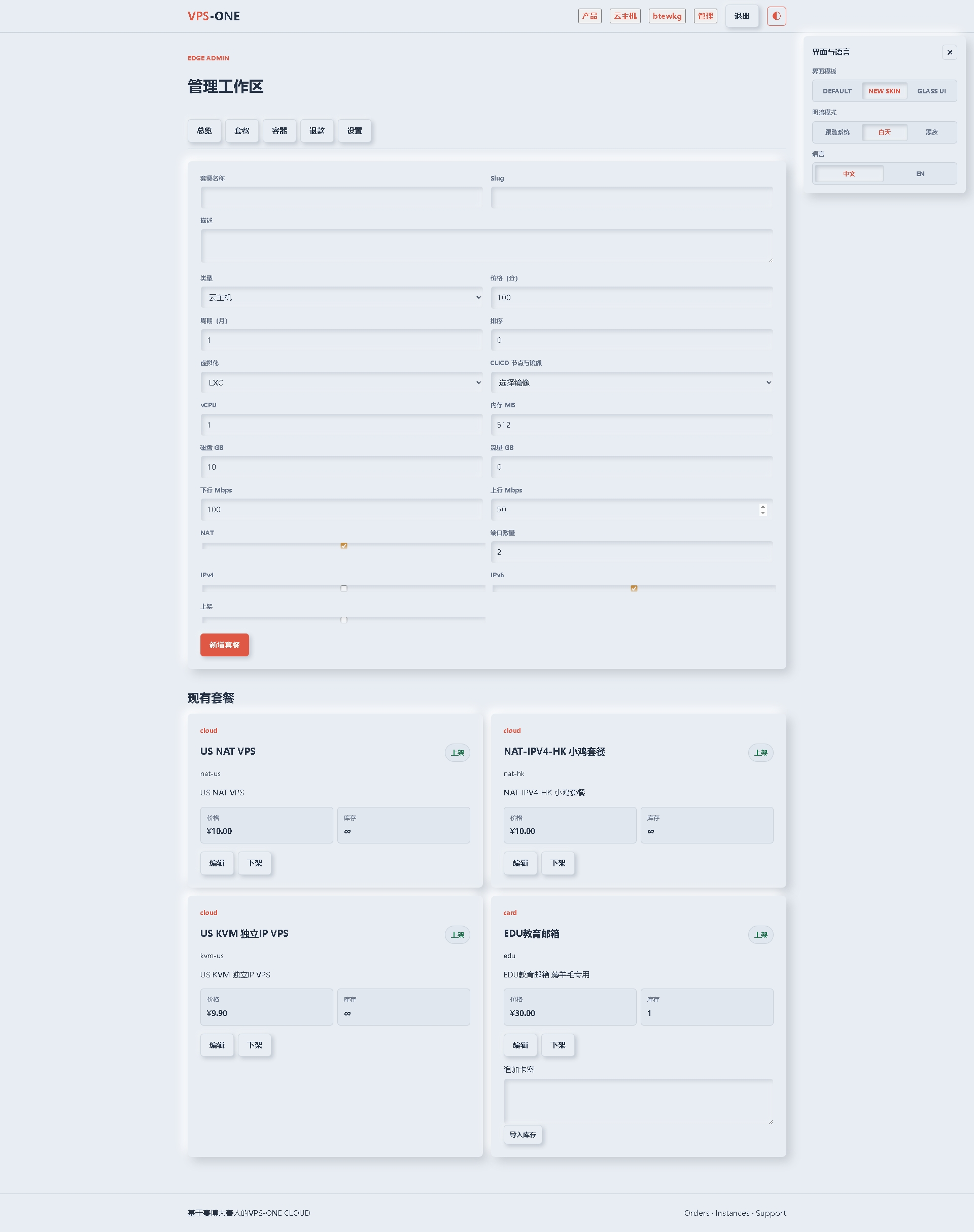The width and height of the screenshot is (974, 1232).
Task: Open the 设置 tab
Action: (x=355, y=130)
